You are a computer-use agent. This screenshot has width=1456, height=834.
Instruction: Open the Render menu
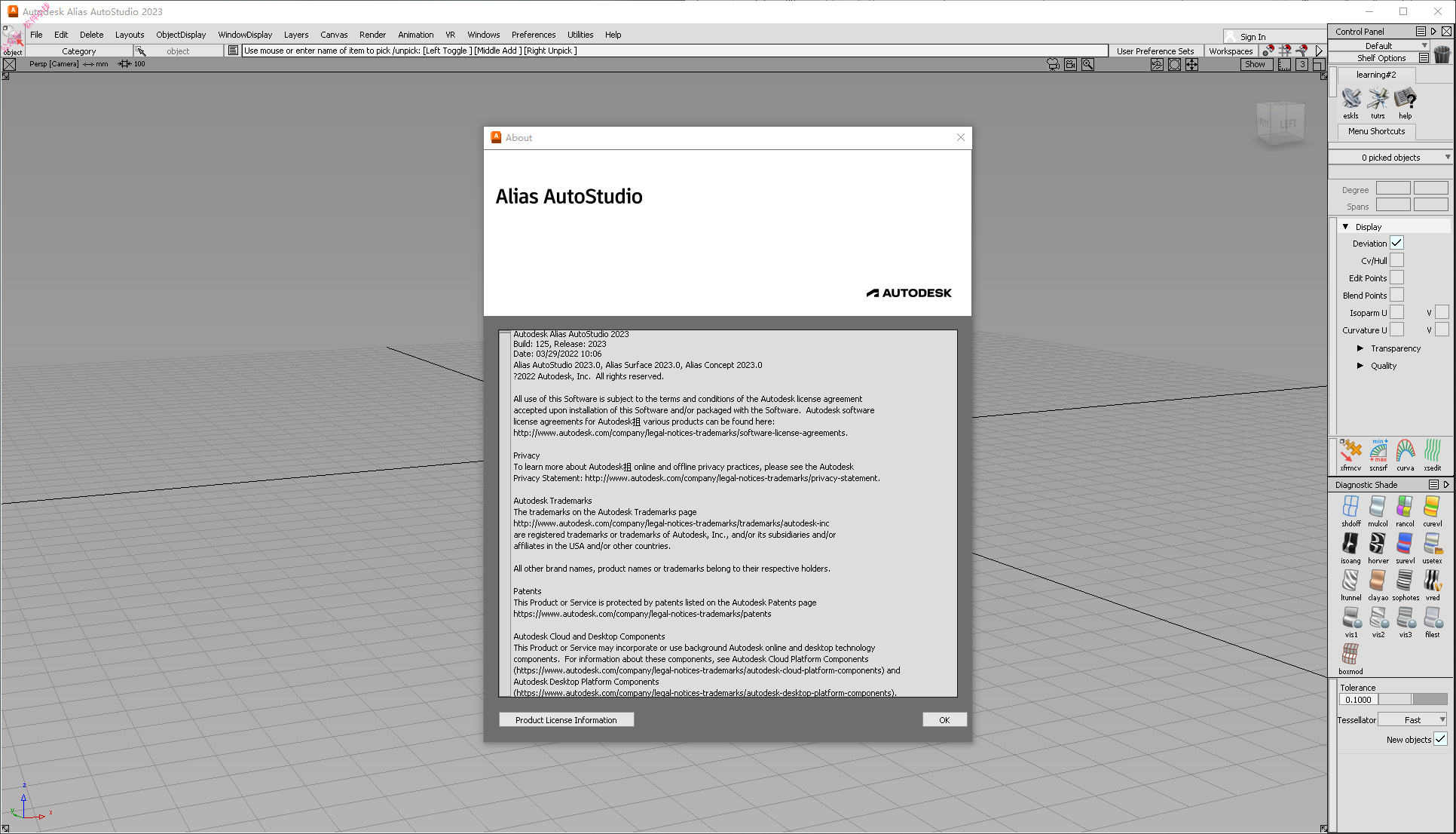372,35
